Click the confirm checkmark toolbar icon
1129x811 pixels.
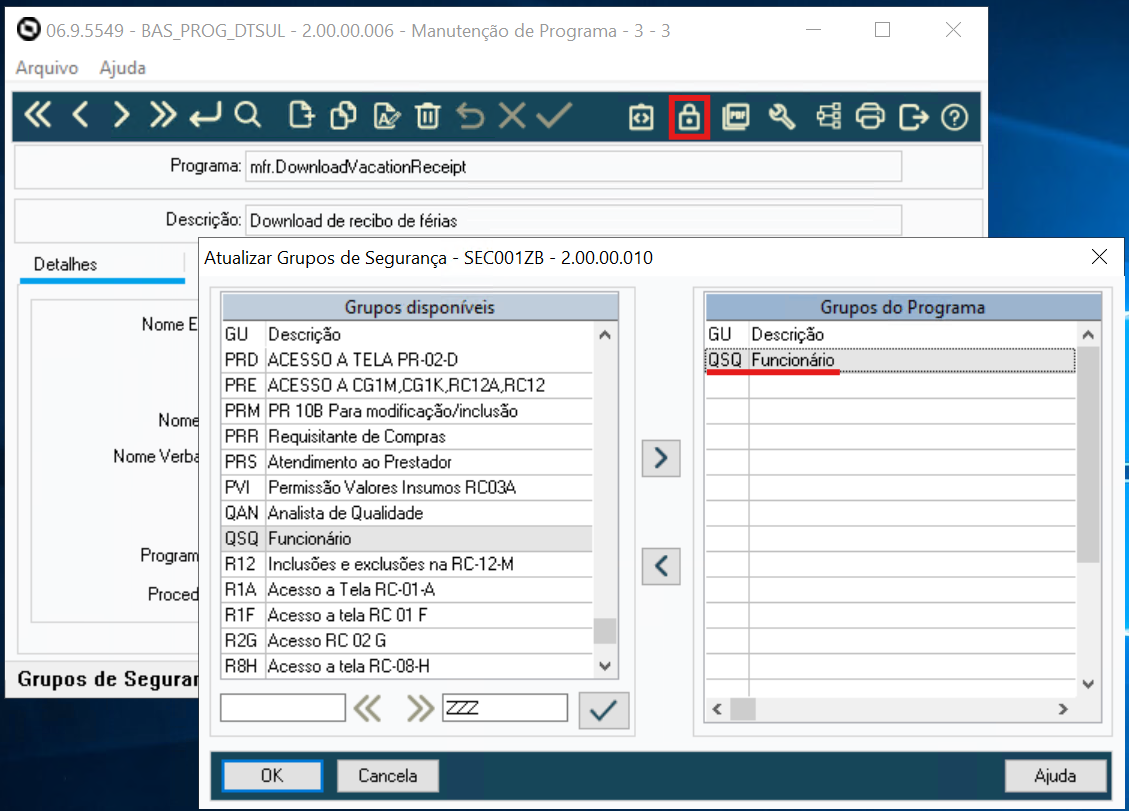pos(554,115)
